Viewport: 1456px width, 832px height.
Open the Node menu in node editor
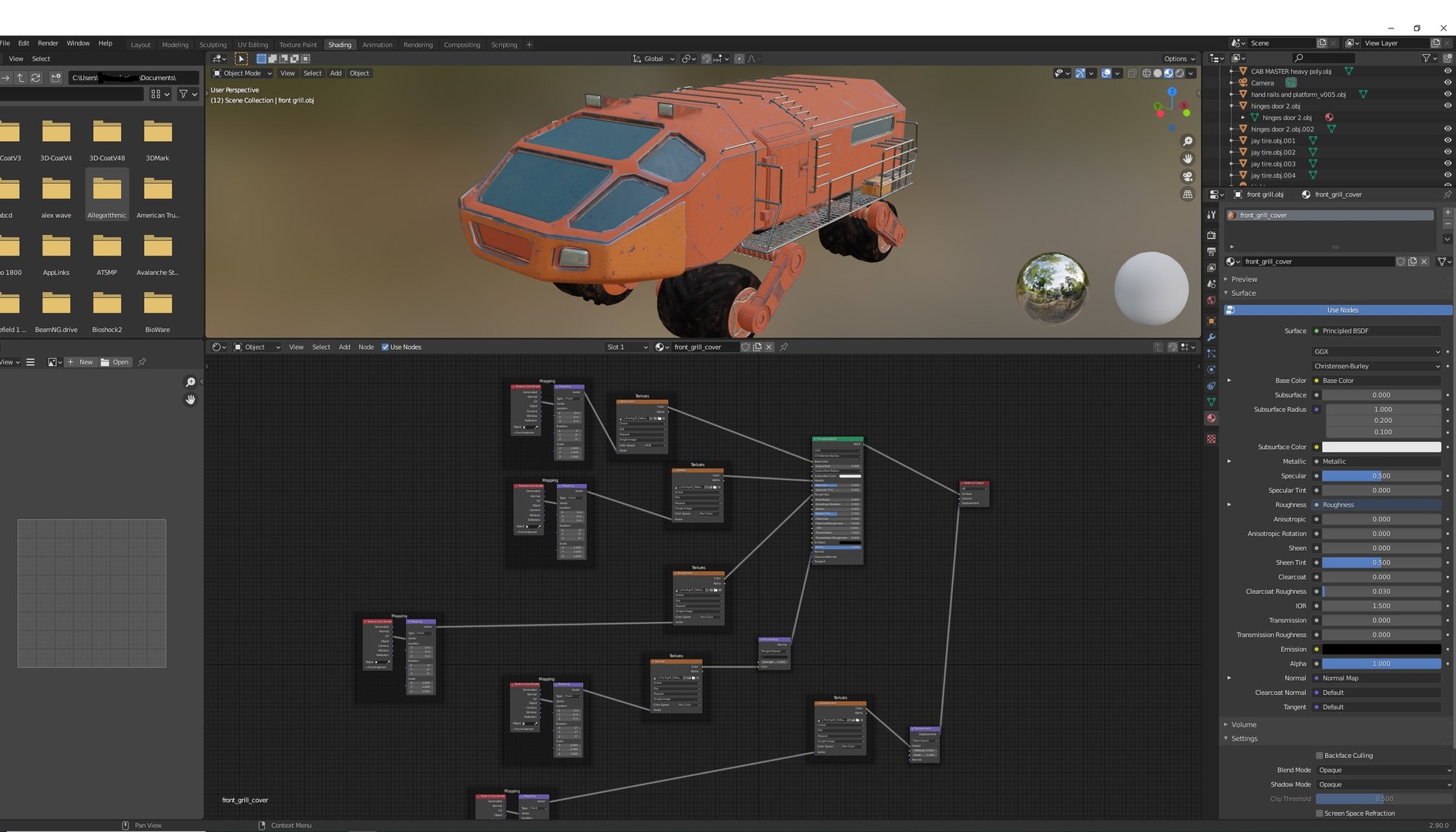click(x=366, y=347)
